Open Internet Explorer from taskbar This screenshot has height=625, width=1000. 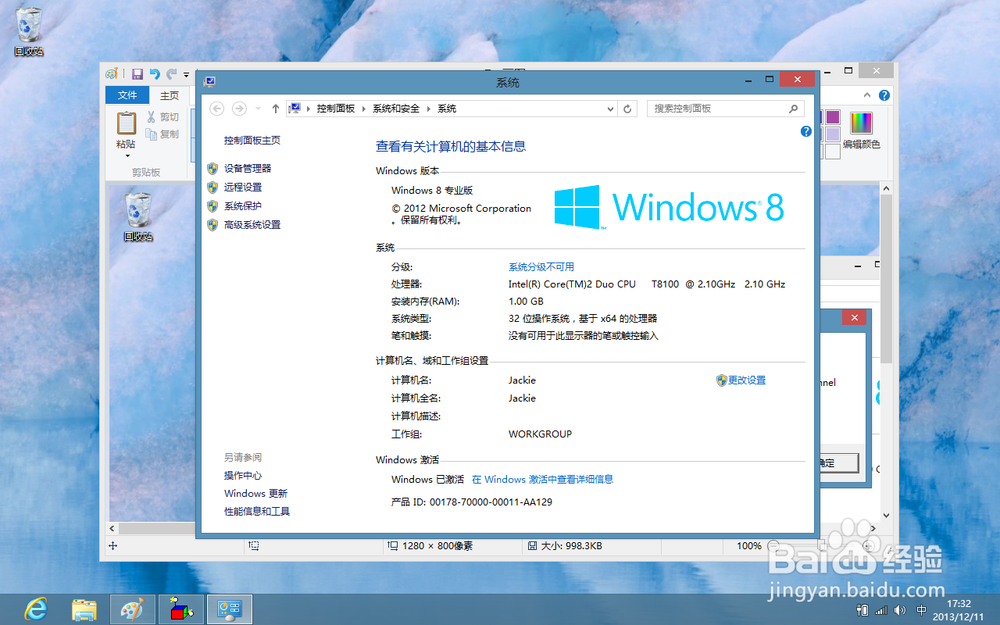pos(36,609)
